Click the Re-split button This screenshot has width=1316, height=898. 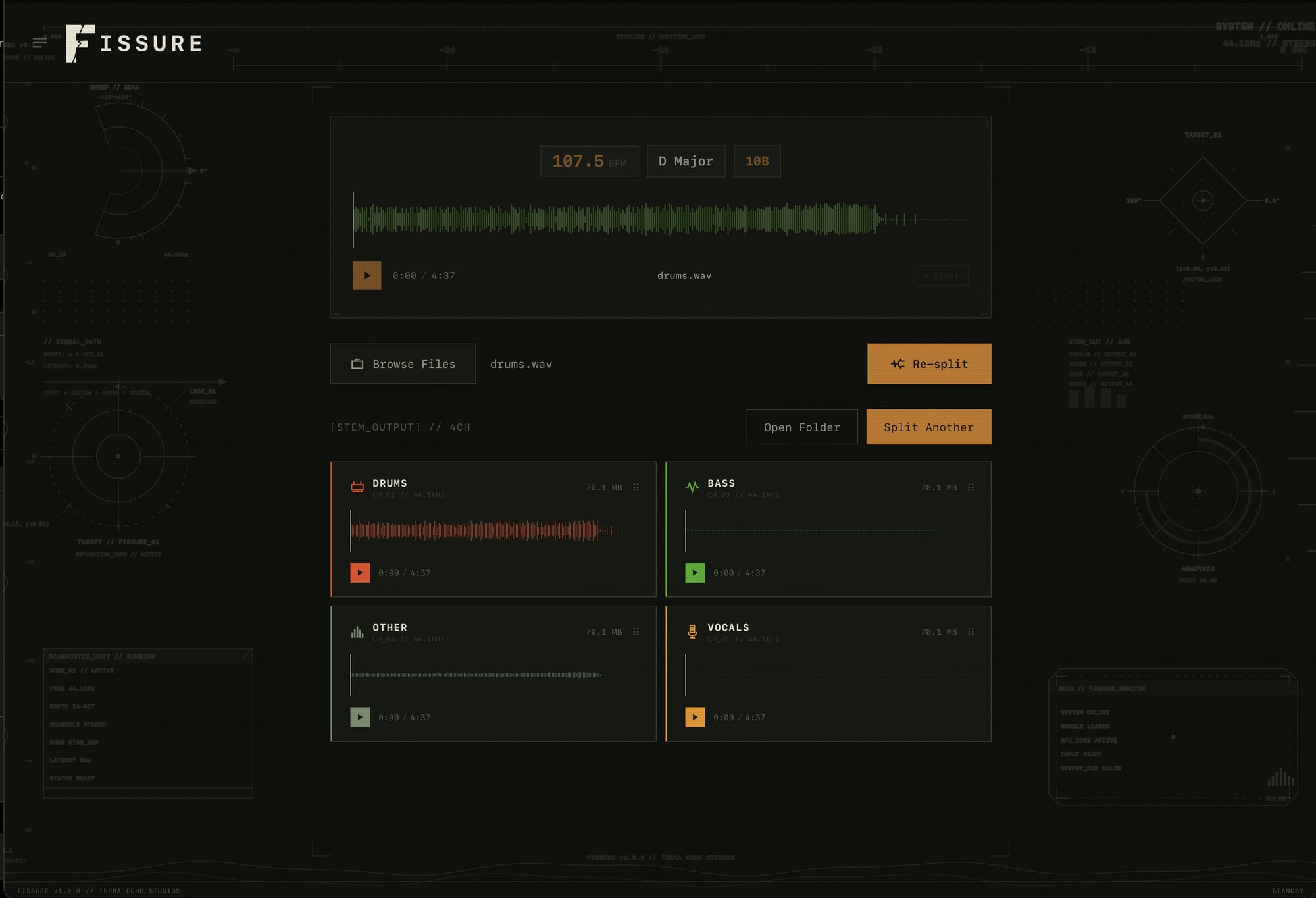pos(929,363)
